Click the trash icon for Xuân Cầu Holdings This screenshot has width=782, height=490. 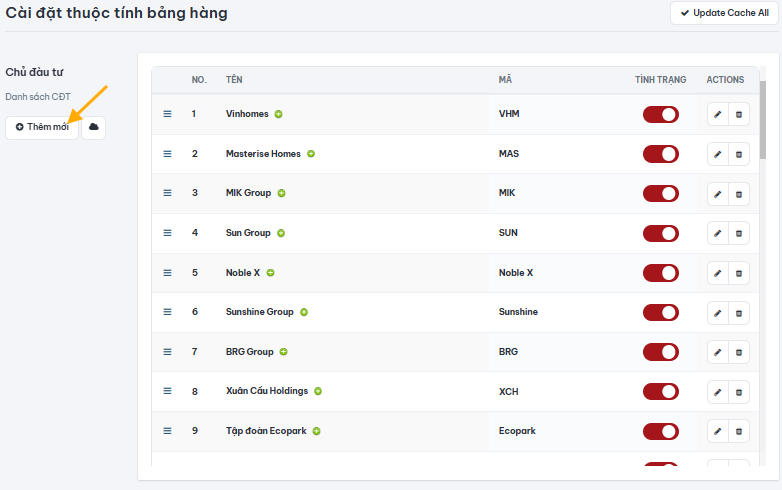click(739, 392)
